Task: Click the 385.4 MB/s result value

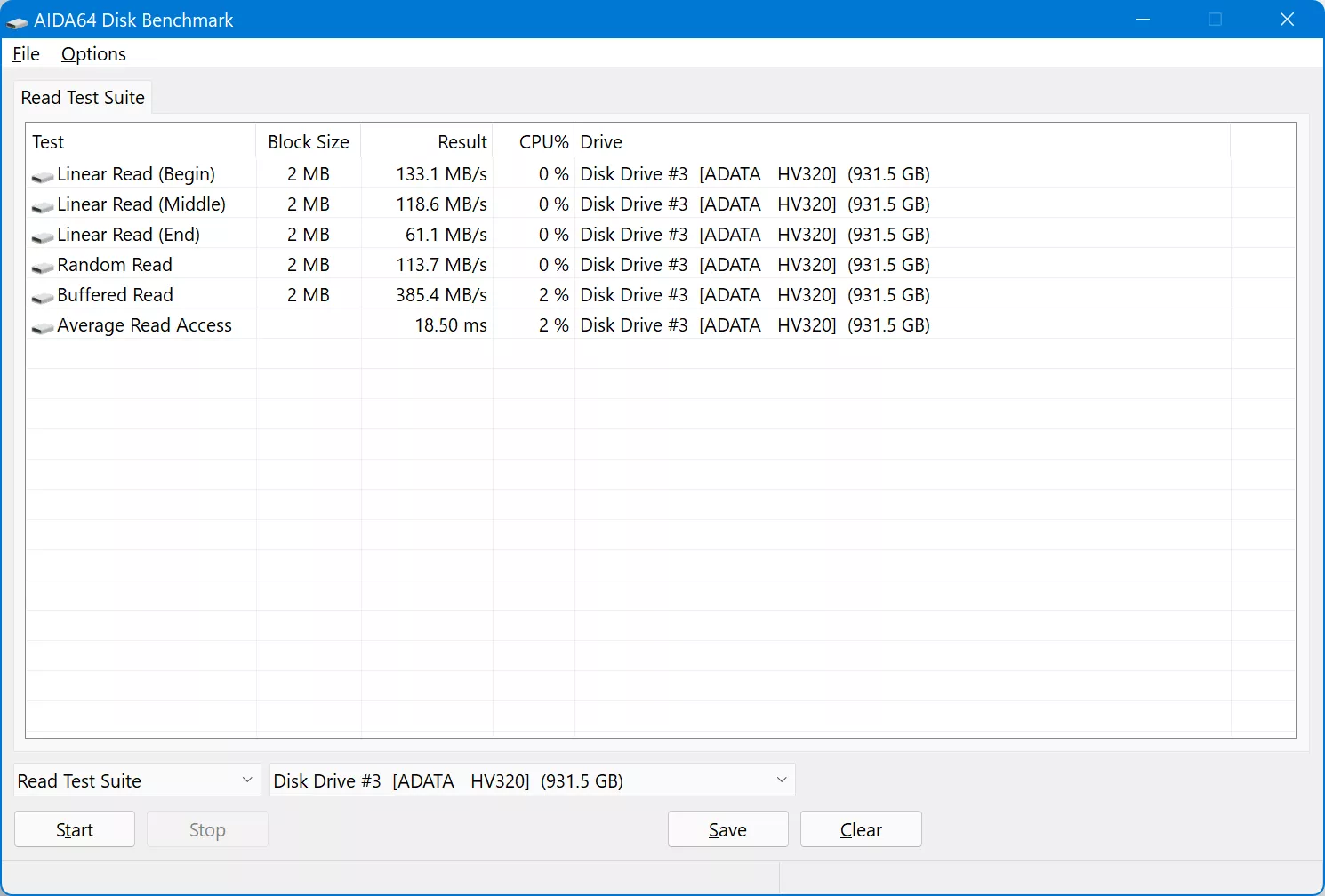Action: pos(442,295)
